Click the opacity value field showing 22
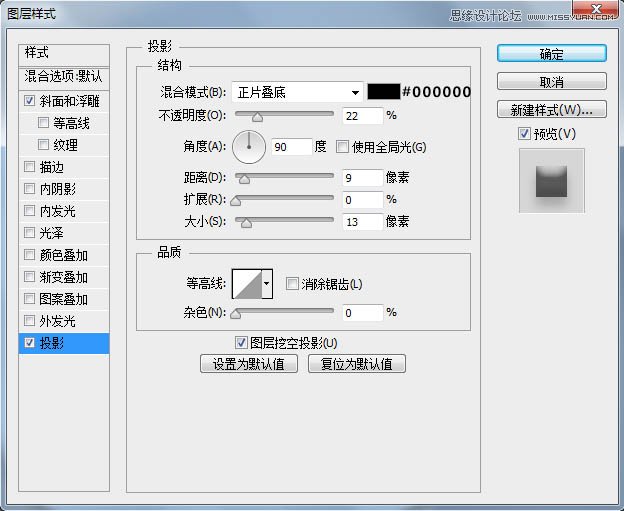The height and width of the screenshot is (511, 624). 363,116
